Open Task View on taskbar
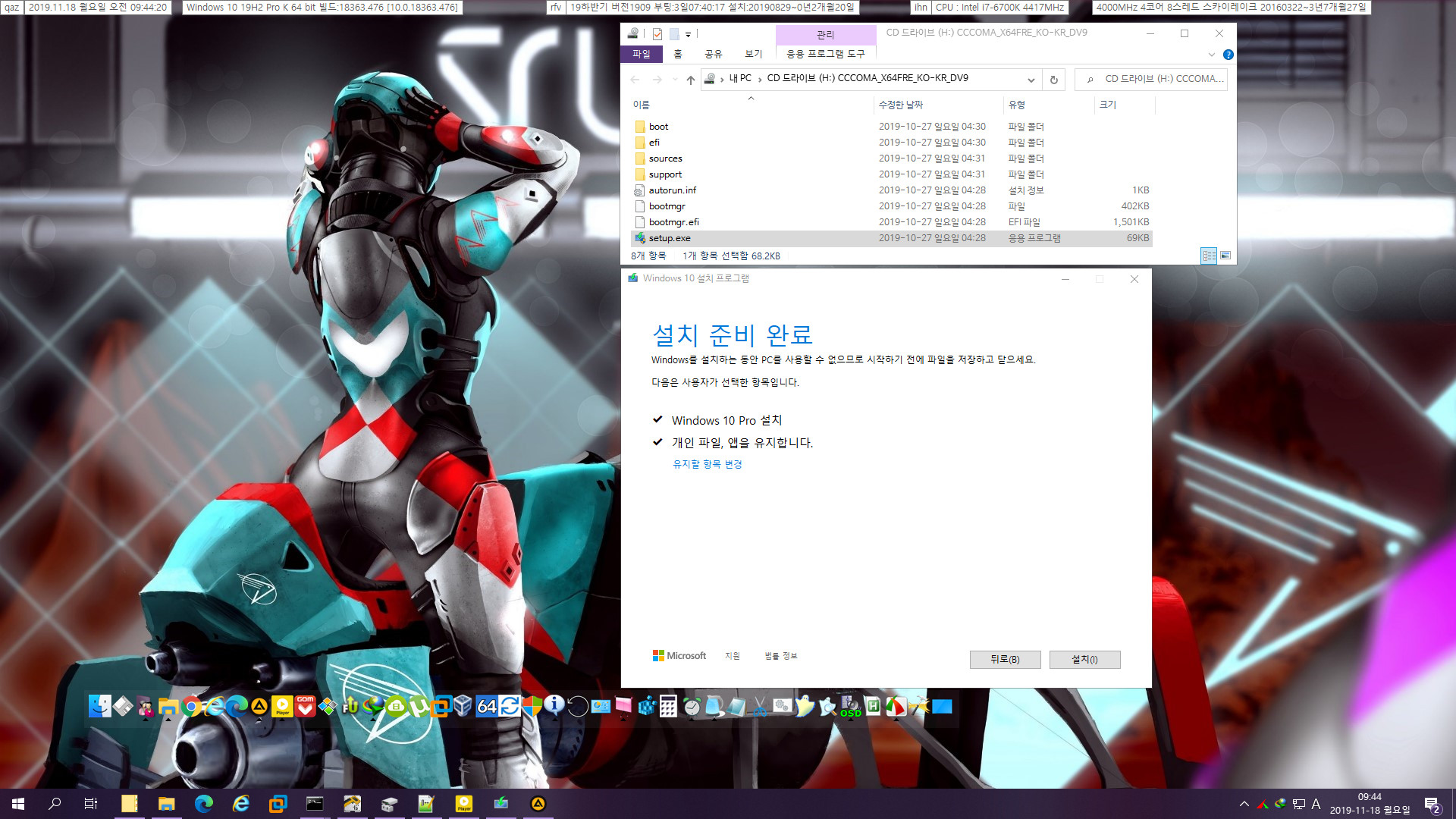This screenshot has height=819, width=1456. coord(90,804)
